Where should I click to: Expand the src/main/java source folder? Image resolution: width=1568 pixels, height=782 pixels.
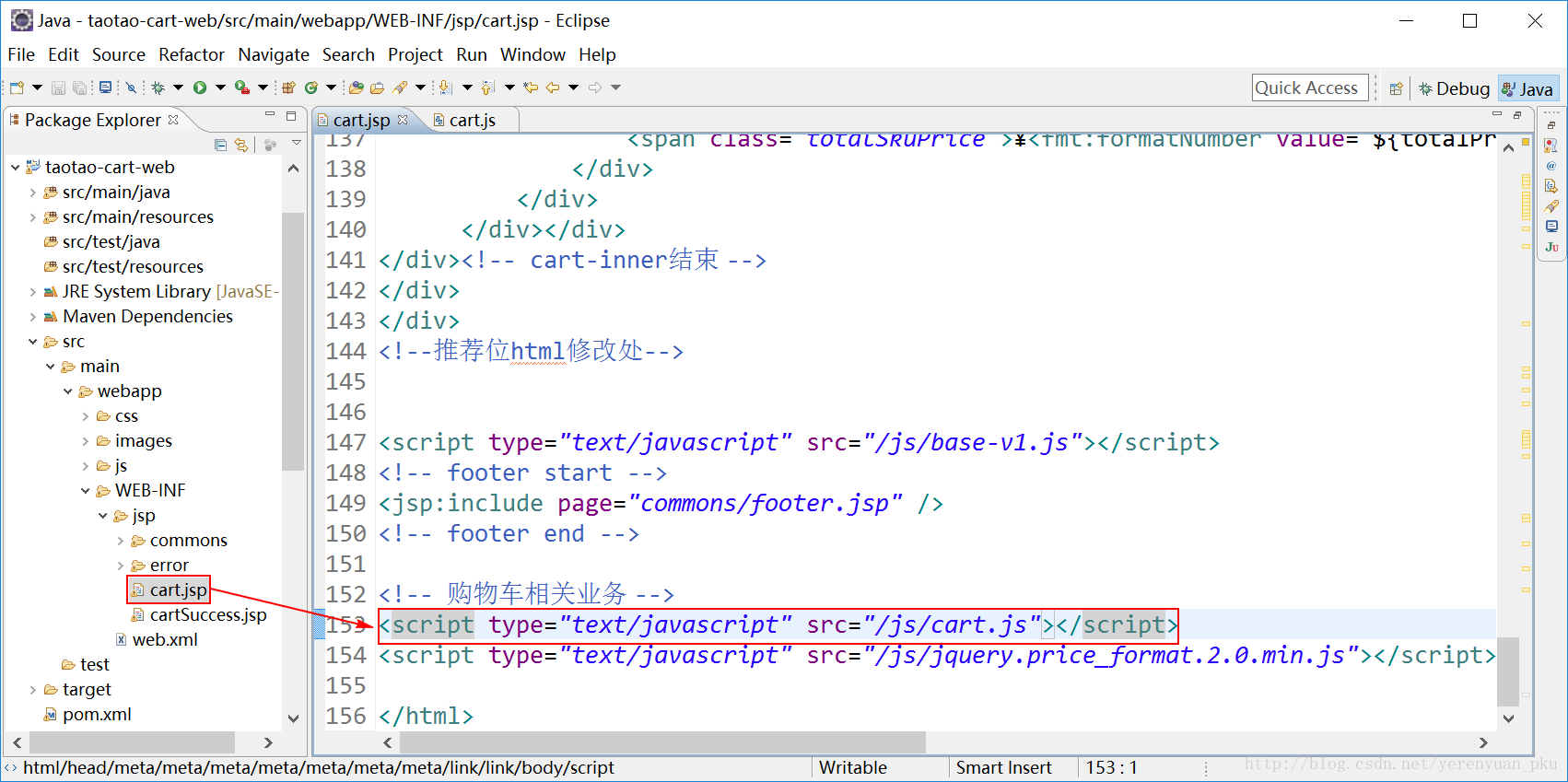pyautogui.click(x=33, y=193)
